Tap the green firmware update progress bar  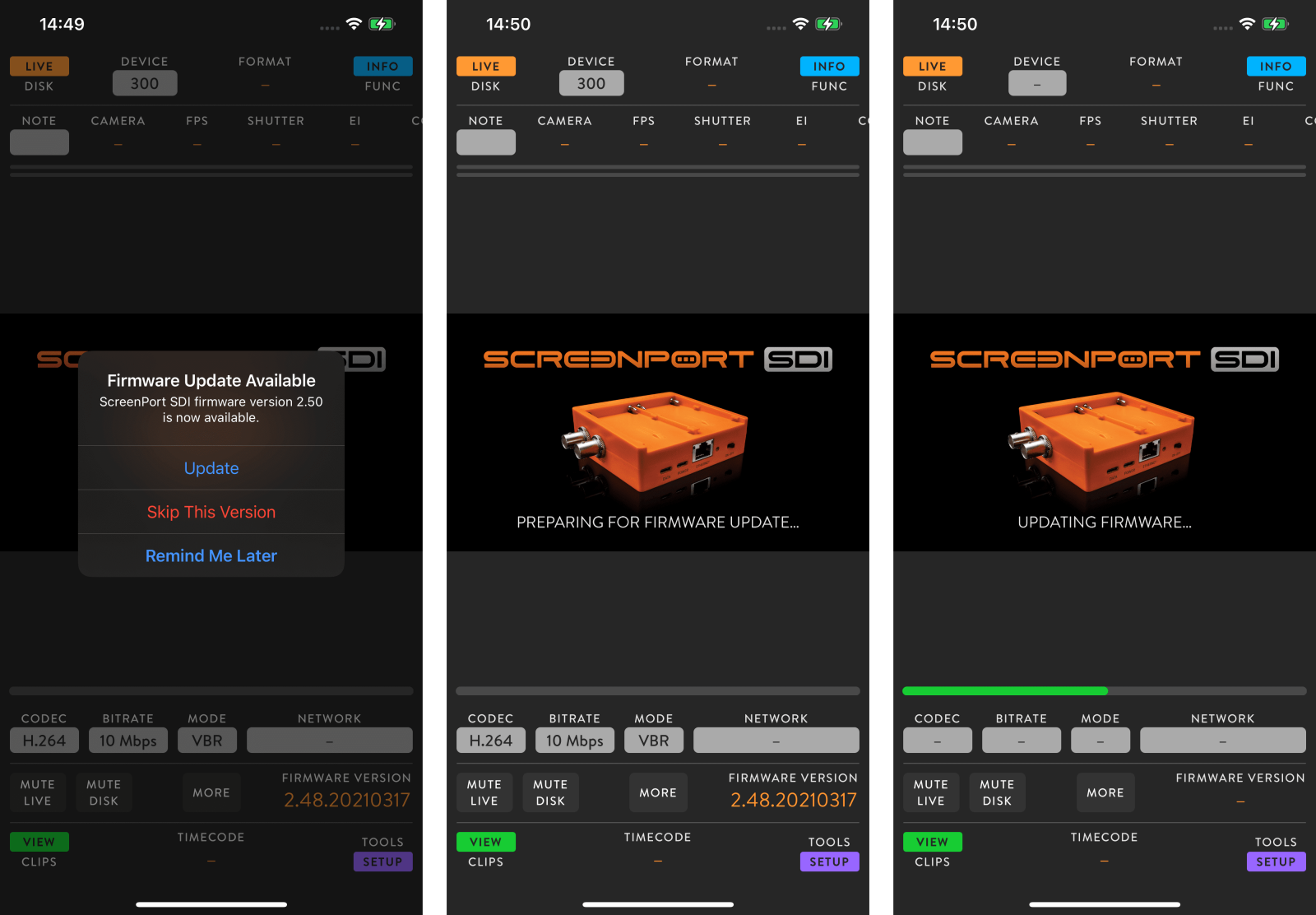1005,691
